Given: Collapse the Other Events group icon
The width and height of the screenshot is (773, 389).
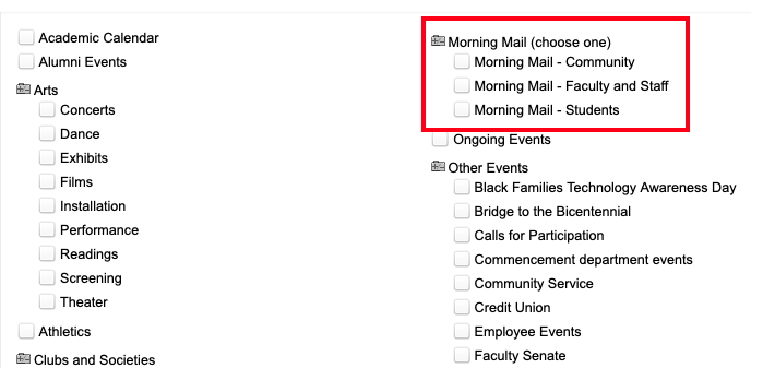Looking at the screenshot, I should pyautogui.click(x=438, y=167).
